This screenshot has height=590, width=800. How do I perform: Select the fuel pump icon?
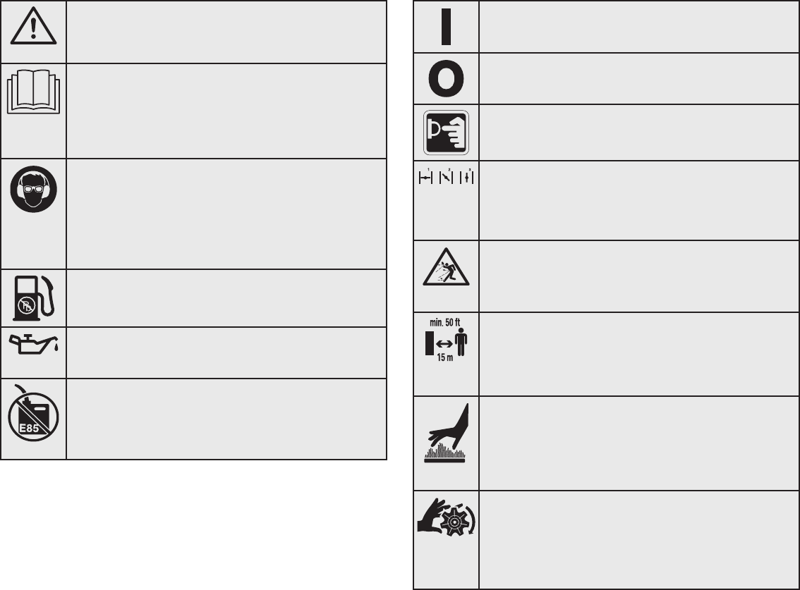pos(34,298)
